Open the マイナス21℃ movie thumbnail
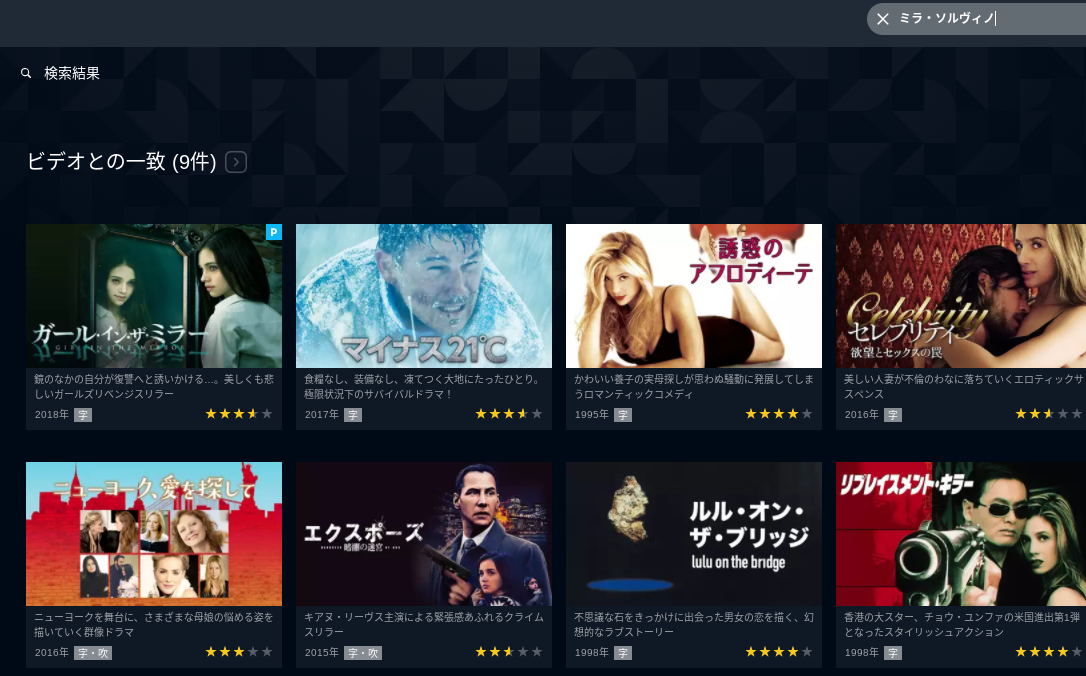Viewport: 1086px width, 676px height. tap(424, 296)
